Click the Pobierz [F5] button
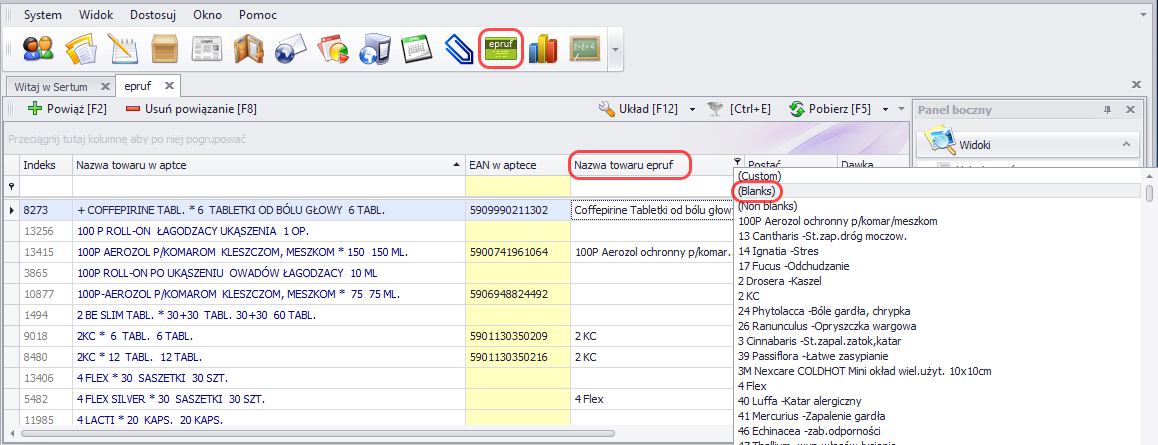 click(x=829, y=109)
